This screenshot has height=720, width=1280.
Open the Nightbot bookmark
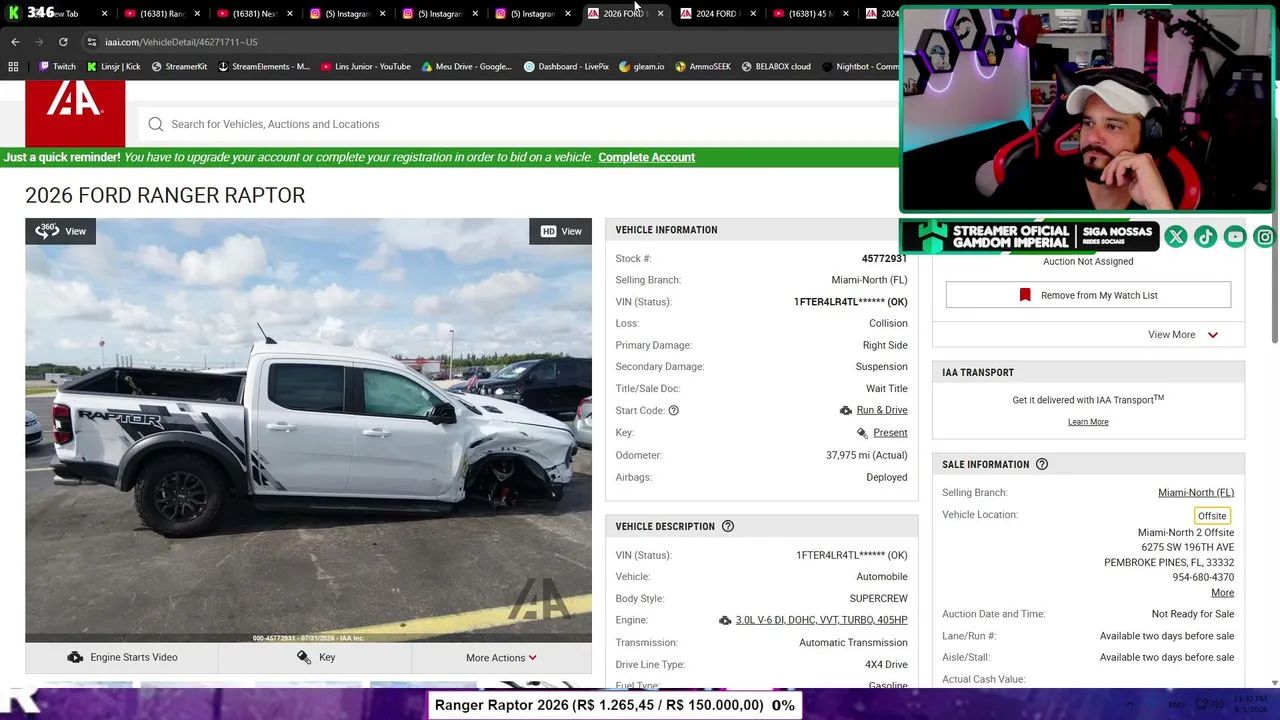860,67
